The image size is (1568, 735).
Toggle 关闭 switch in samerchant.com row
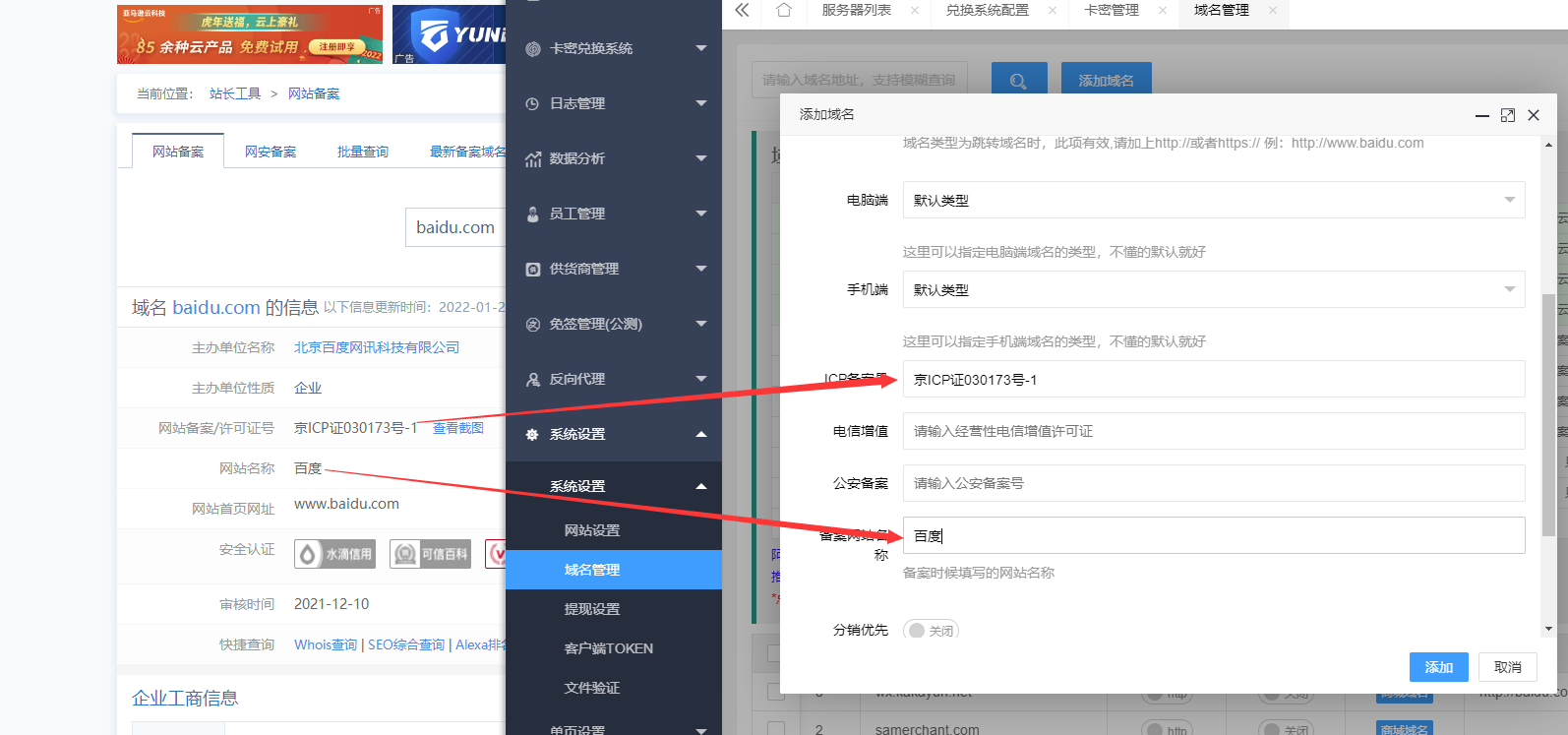(1286, 729)
